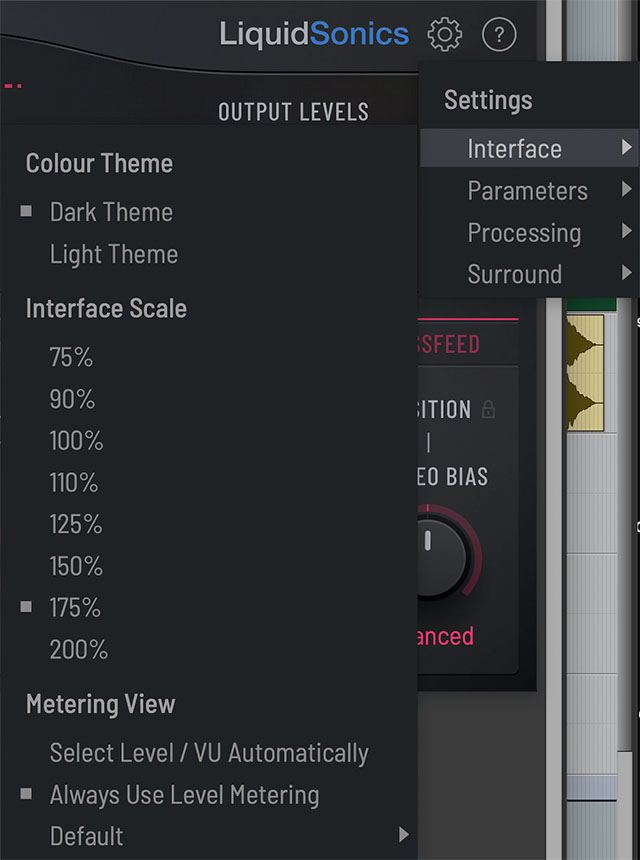This screenshot has width=640, height=860.
Task: Set interface scale to 100%
Action: (77, 440)
